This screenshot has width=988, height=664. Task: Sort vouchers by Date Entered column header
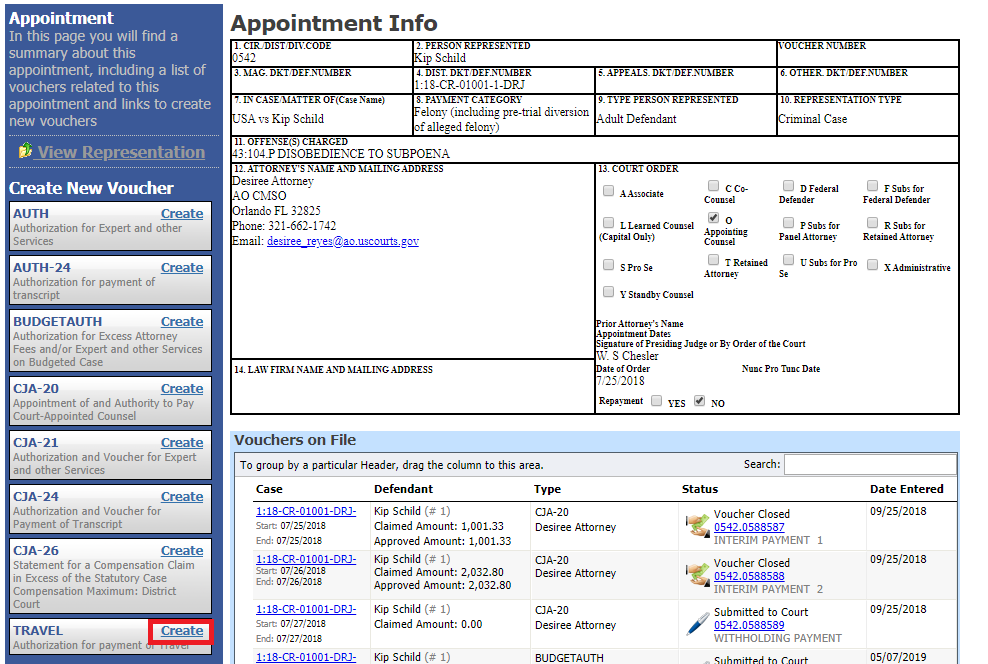(x=906, y=489)
